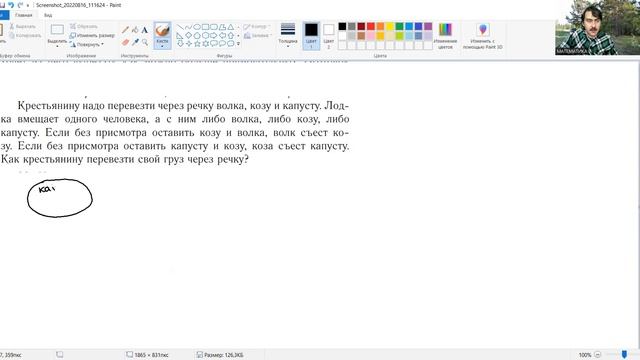Choose the Right triangle shape

(180, 36)
